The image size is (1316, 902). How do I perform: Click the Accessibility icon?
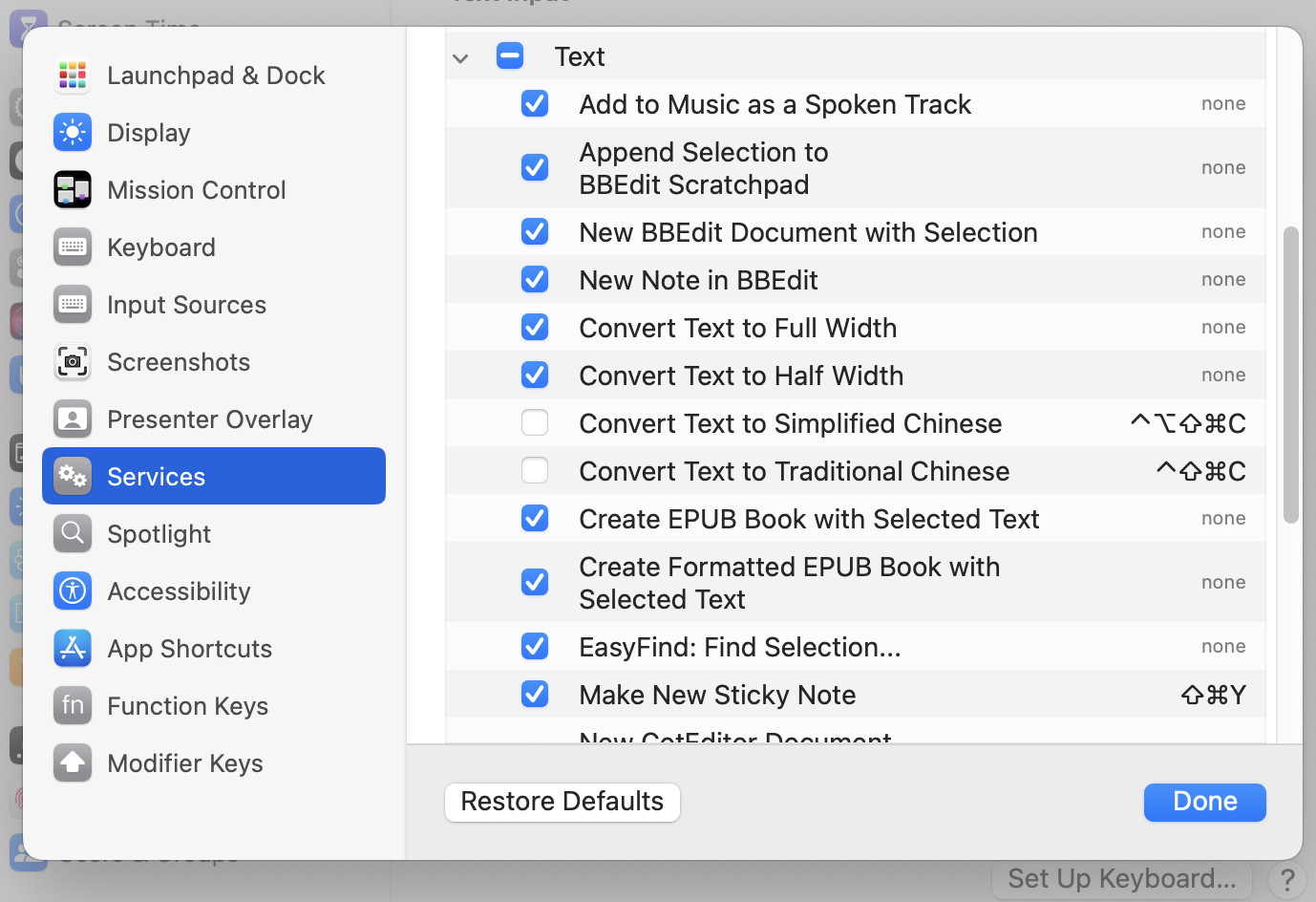point(73,591)
